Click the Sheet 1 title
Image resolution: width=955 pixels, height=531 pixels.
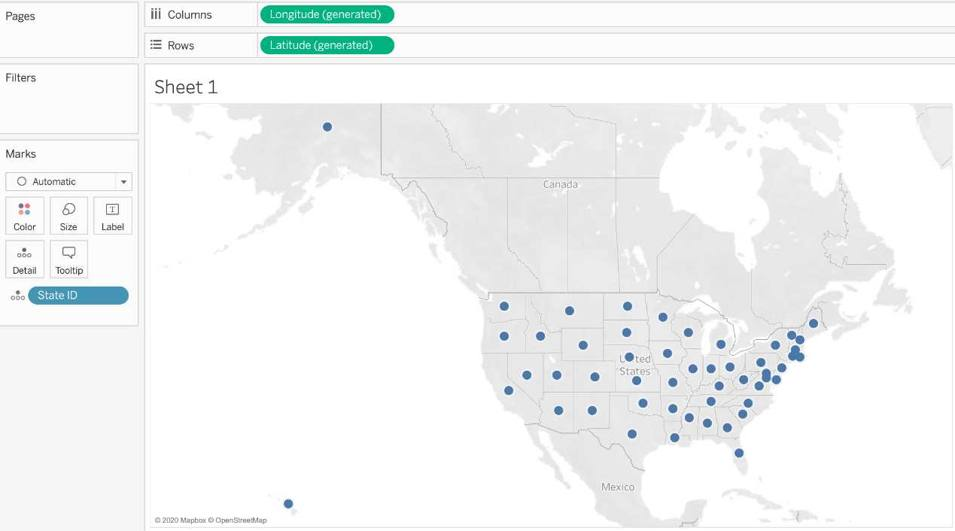(186, 87)
